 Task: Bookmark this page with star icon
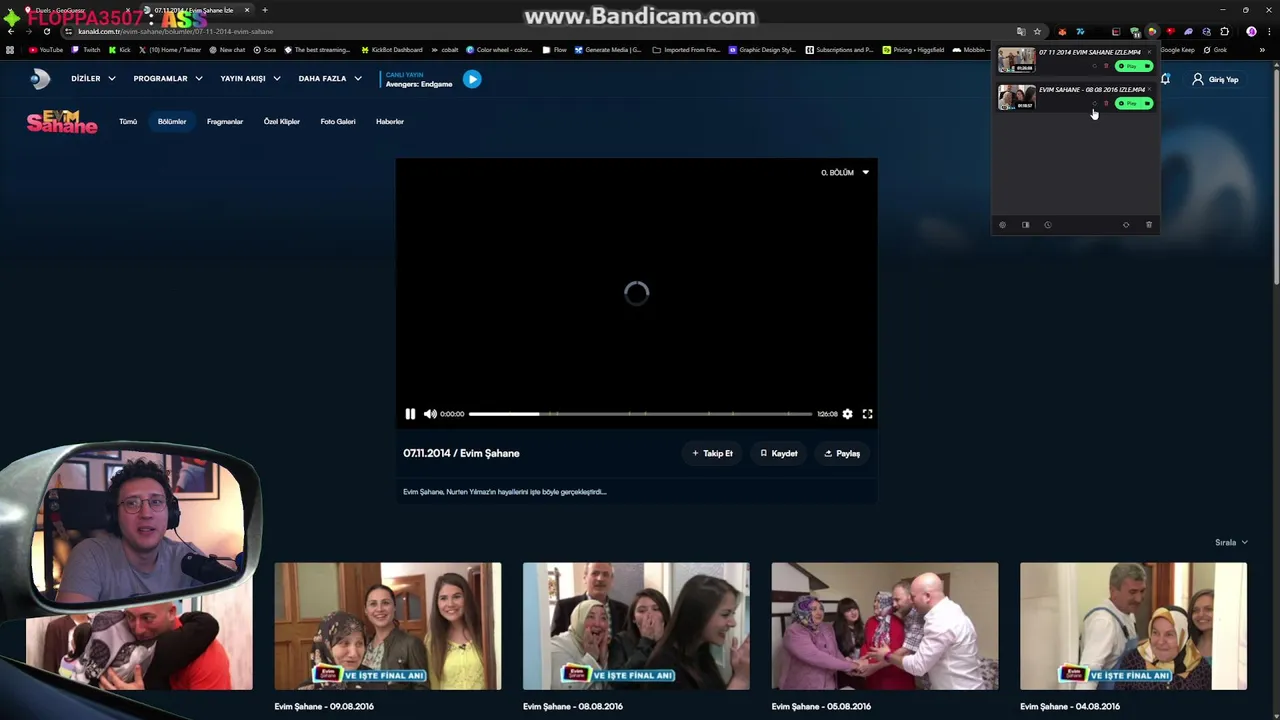[x=1037, y=31]
